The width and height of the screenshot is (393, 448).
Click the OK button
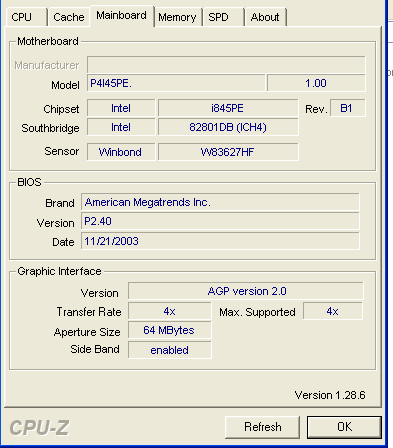coord(344,427)
